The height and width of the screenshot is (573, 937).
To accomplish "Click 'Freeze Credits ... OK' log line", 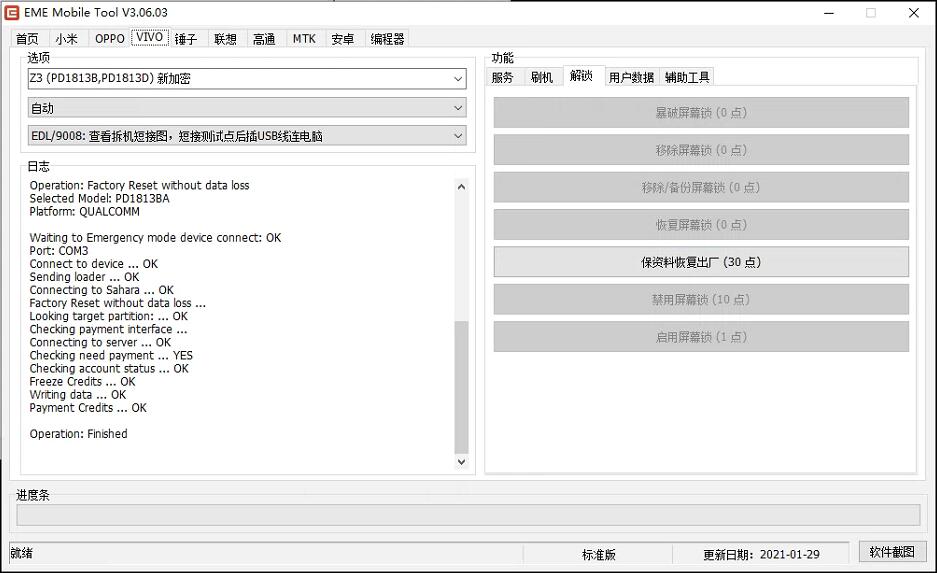I will [82, 381].
